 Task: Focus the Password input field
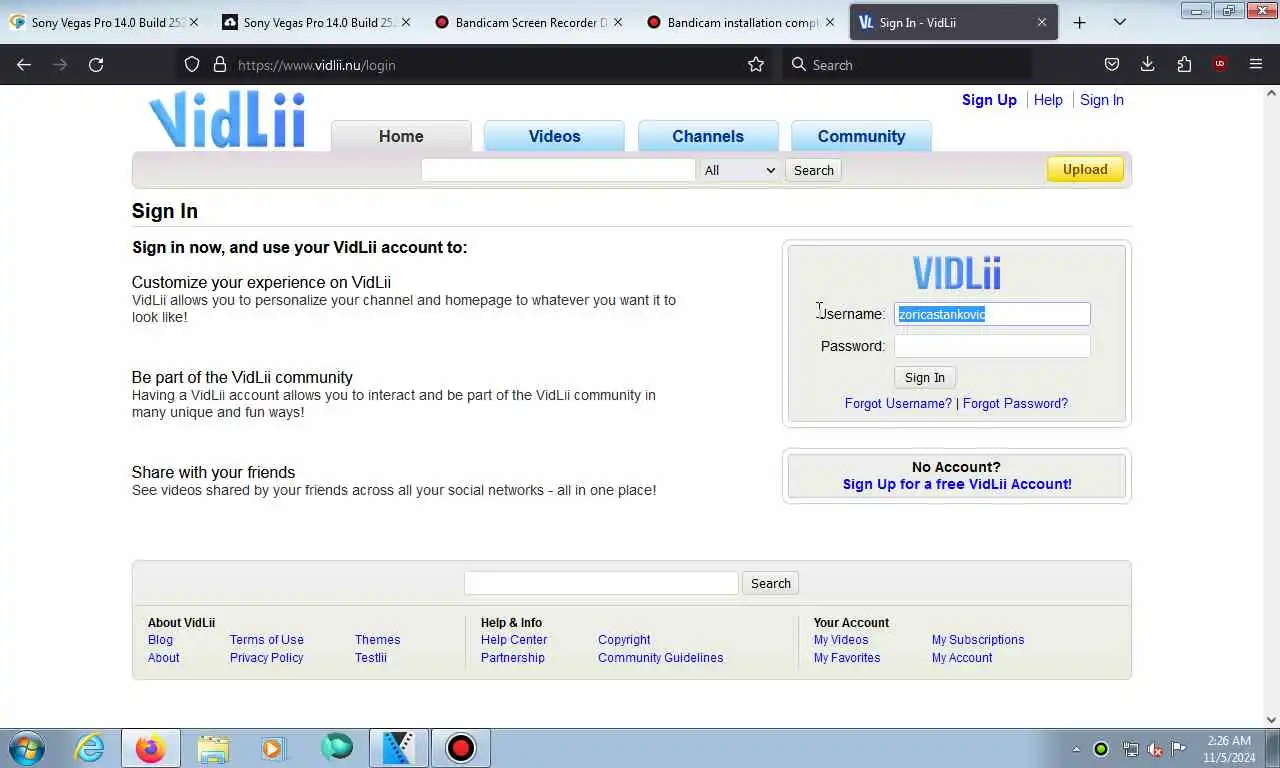pos(992,346)
